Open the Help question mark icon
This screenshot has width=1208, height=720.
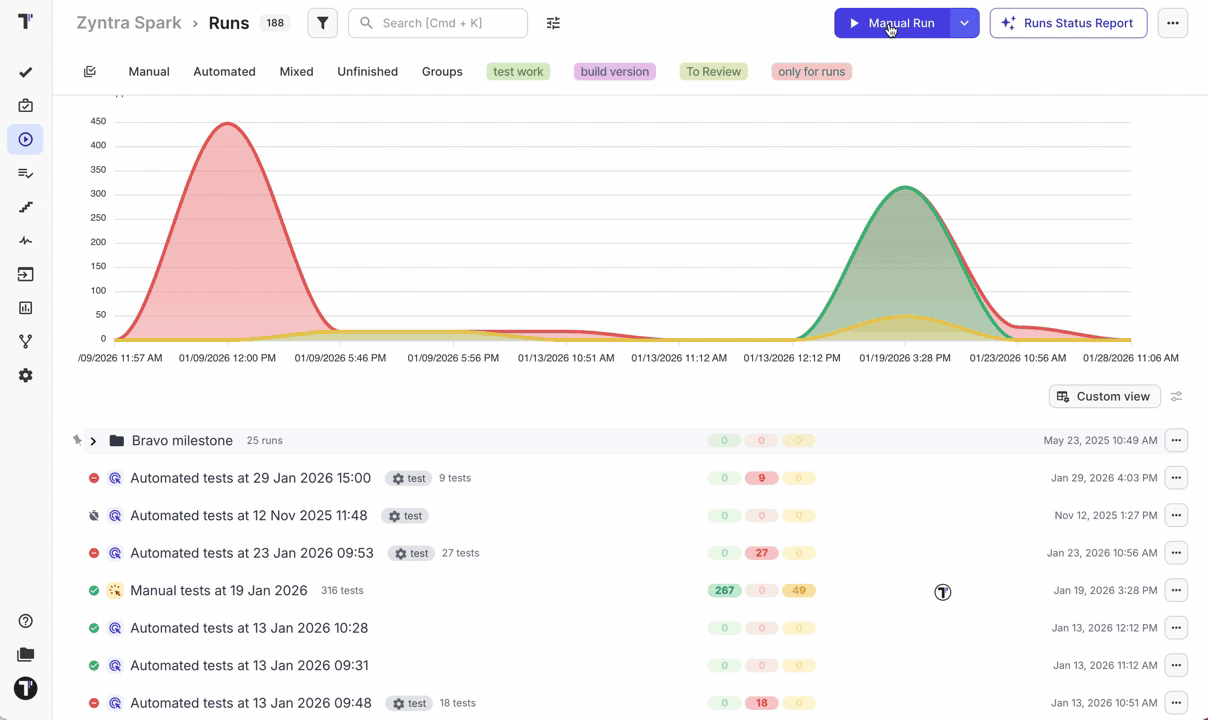tap(25, 621)
